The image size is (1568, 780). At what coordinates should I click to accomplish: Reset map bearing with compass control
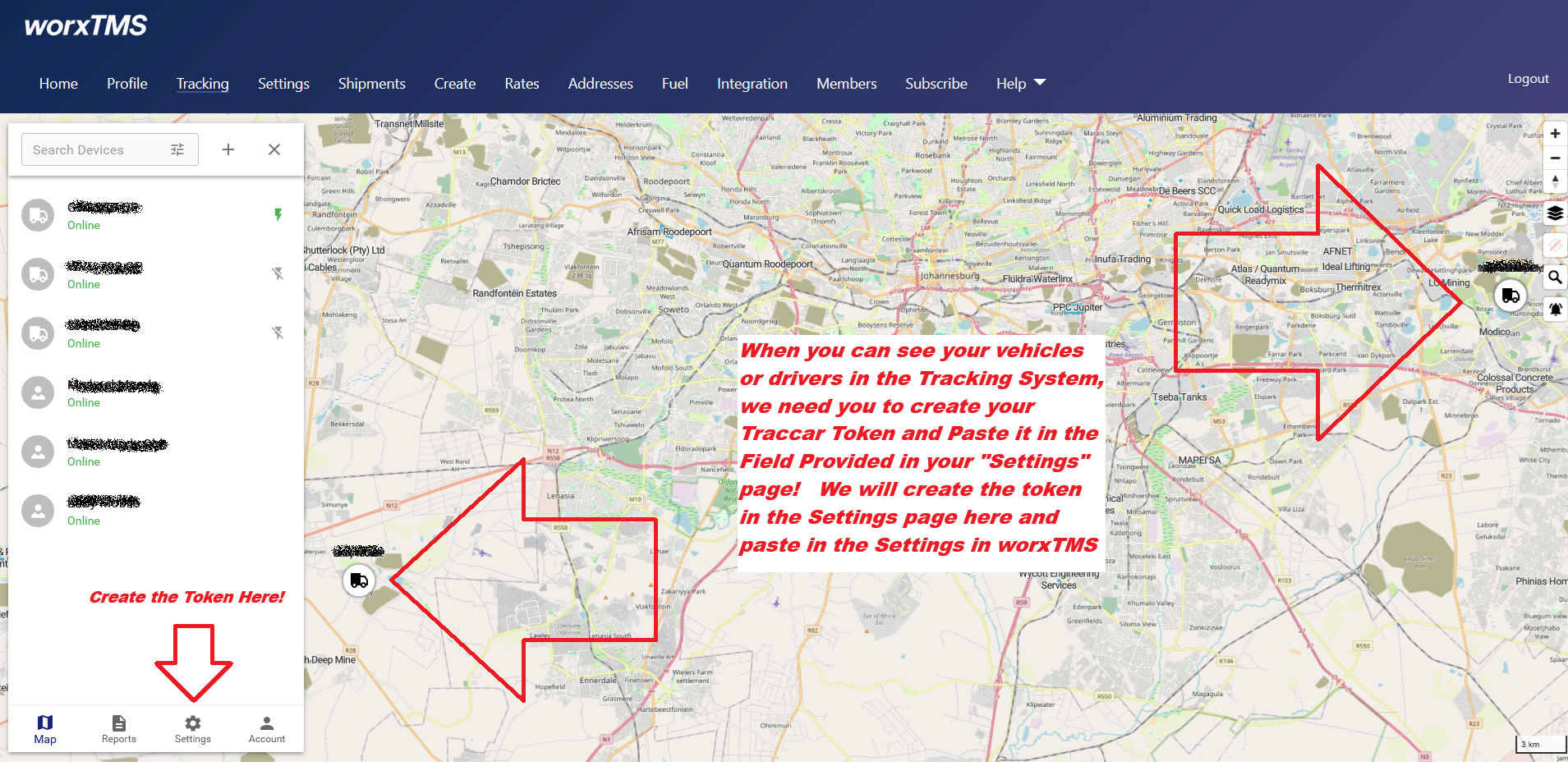(x=1555, y=181)
